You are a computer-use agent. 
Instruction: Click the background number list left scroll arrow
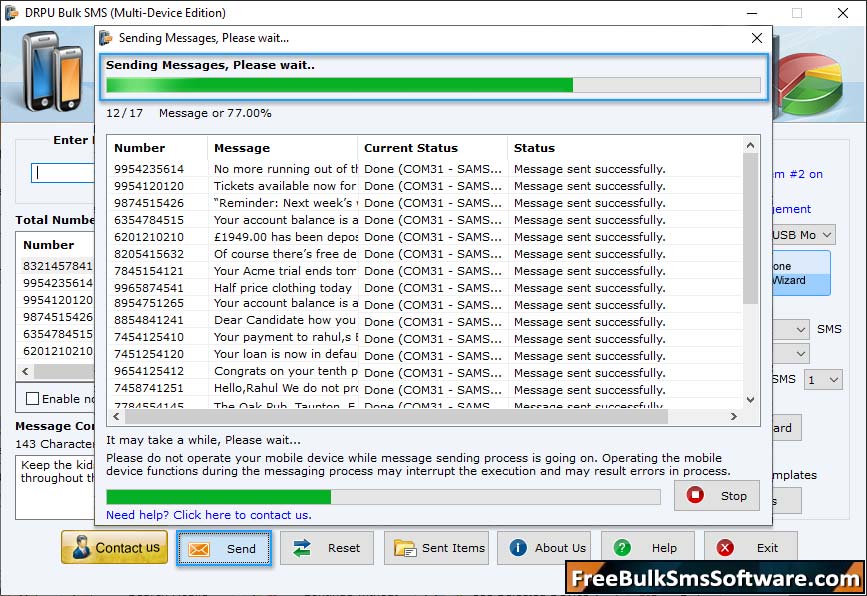click(25, 372)
